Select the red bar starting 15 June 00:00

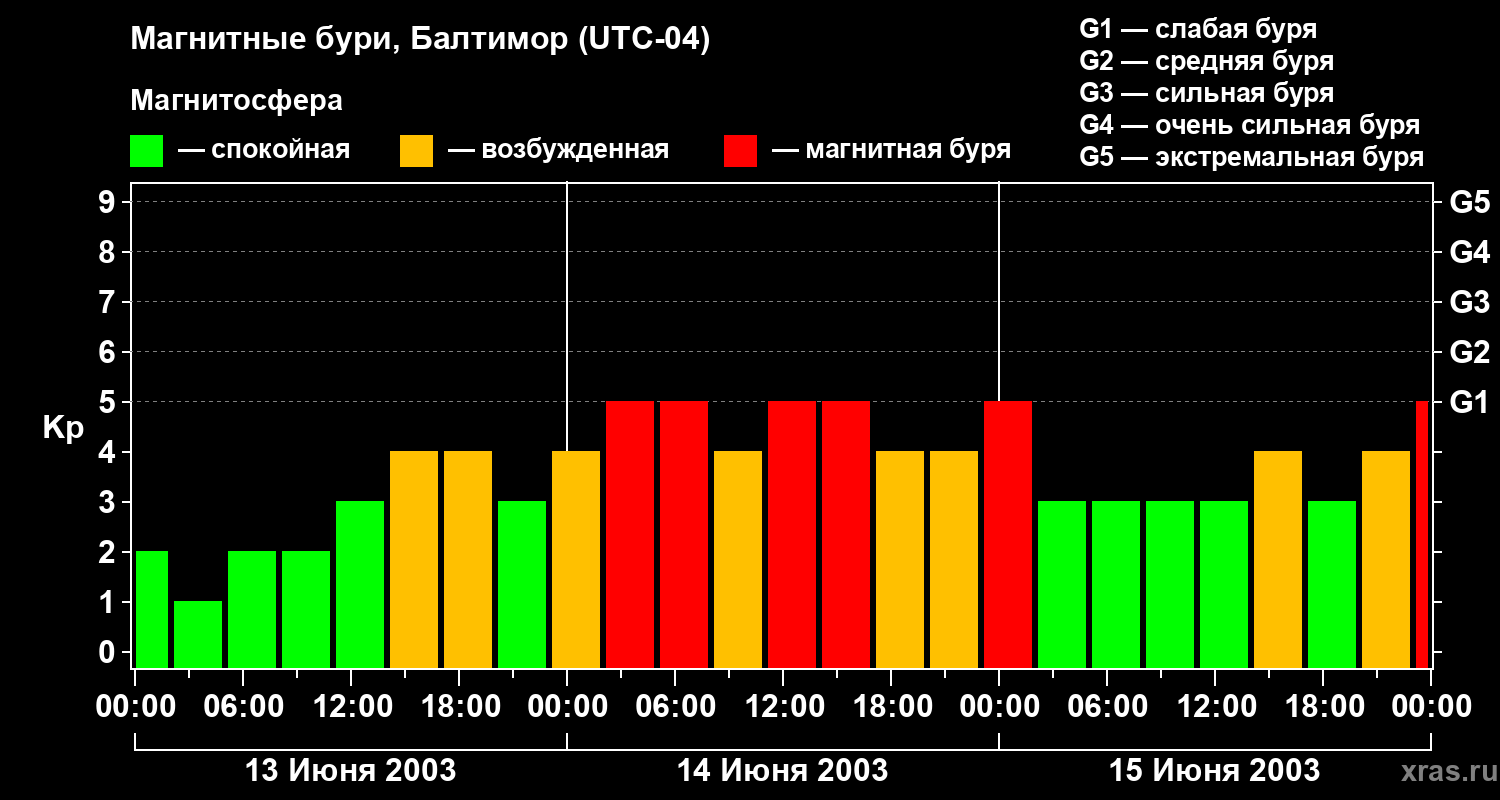[1008, 534]
